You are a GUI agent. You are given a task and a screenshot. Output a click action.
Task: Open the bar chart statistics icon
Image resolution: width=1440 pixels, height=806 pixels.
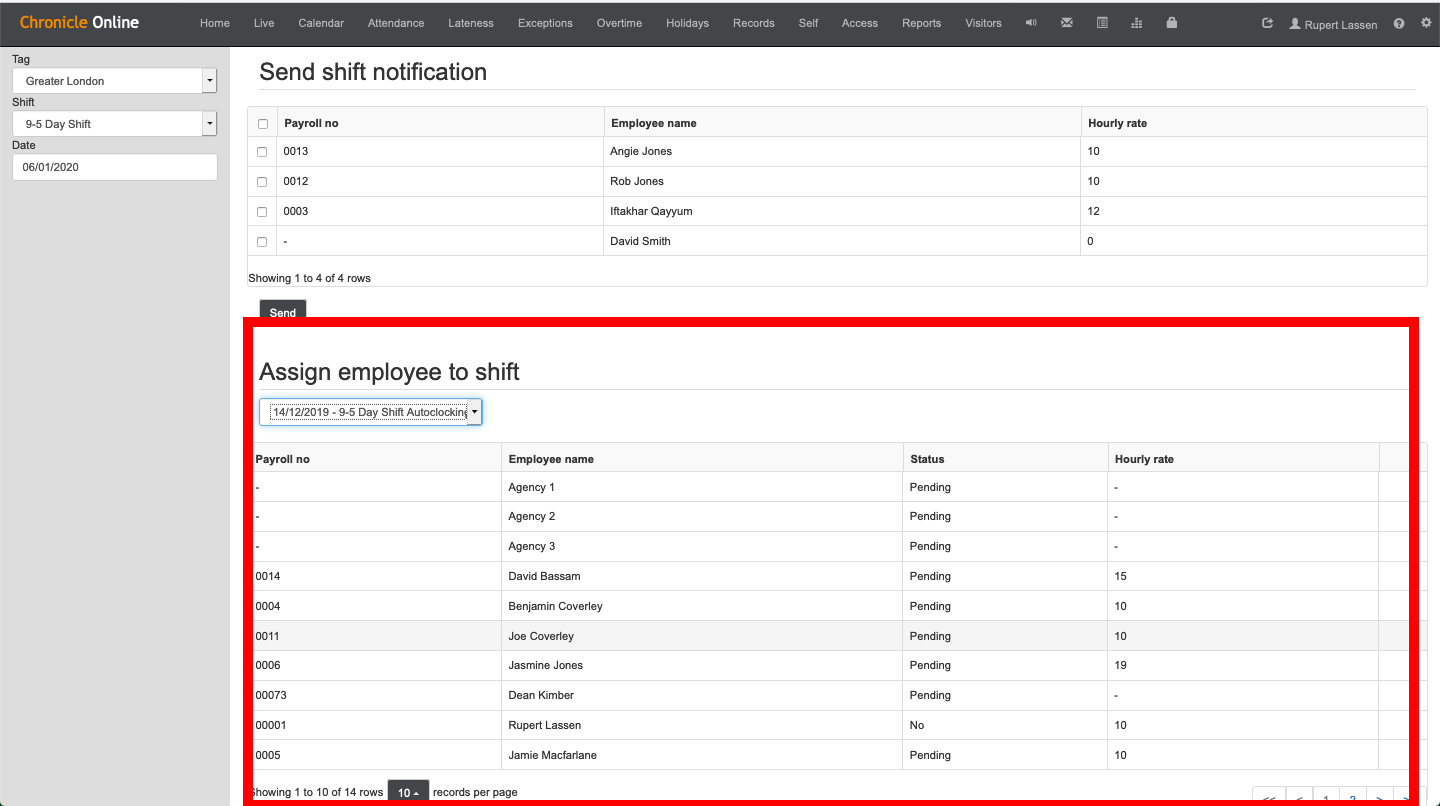tap(1136, 23)
